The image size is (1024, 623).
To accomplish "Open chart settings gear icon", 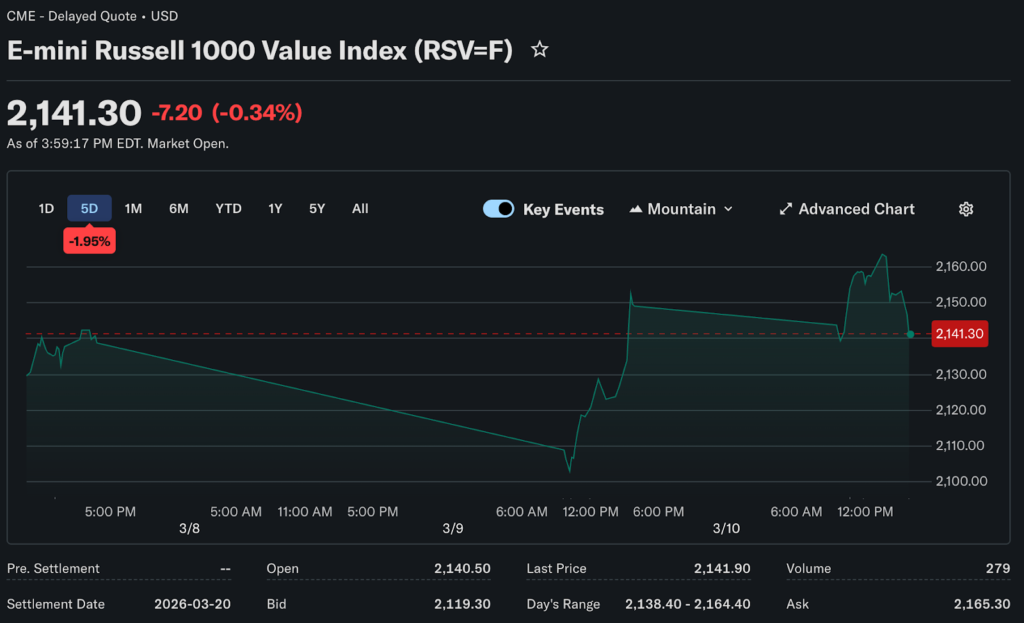I will [x=966, y=209].
